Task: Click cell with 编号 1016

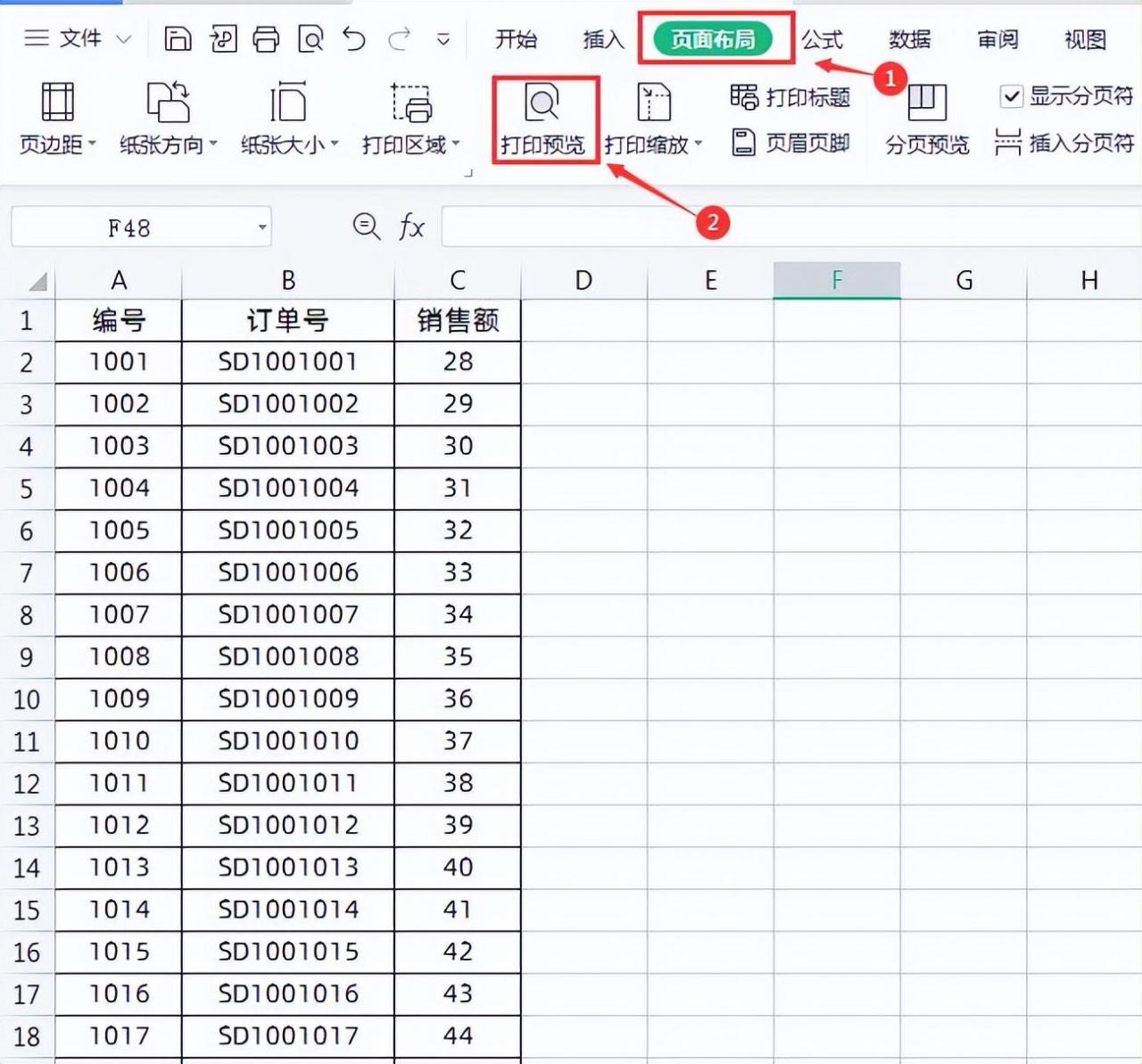Action: (x=119, y=994)
